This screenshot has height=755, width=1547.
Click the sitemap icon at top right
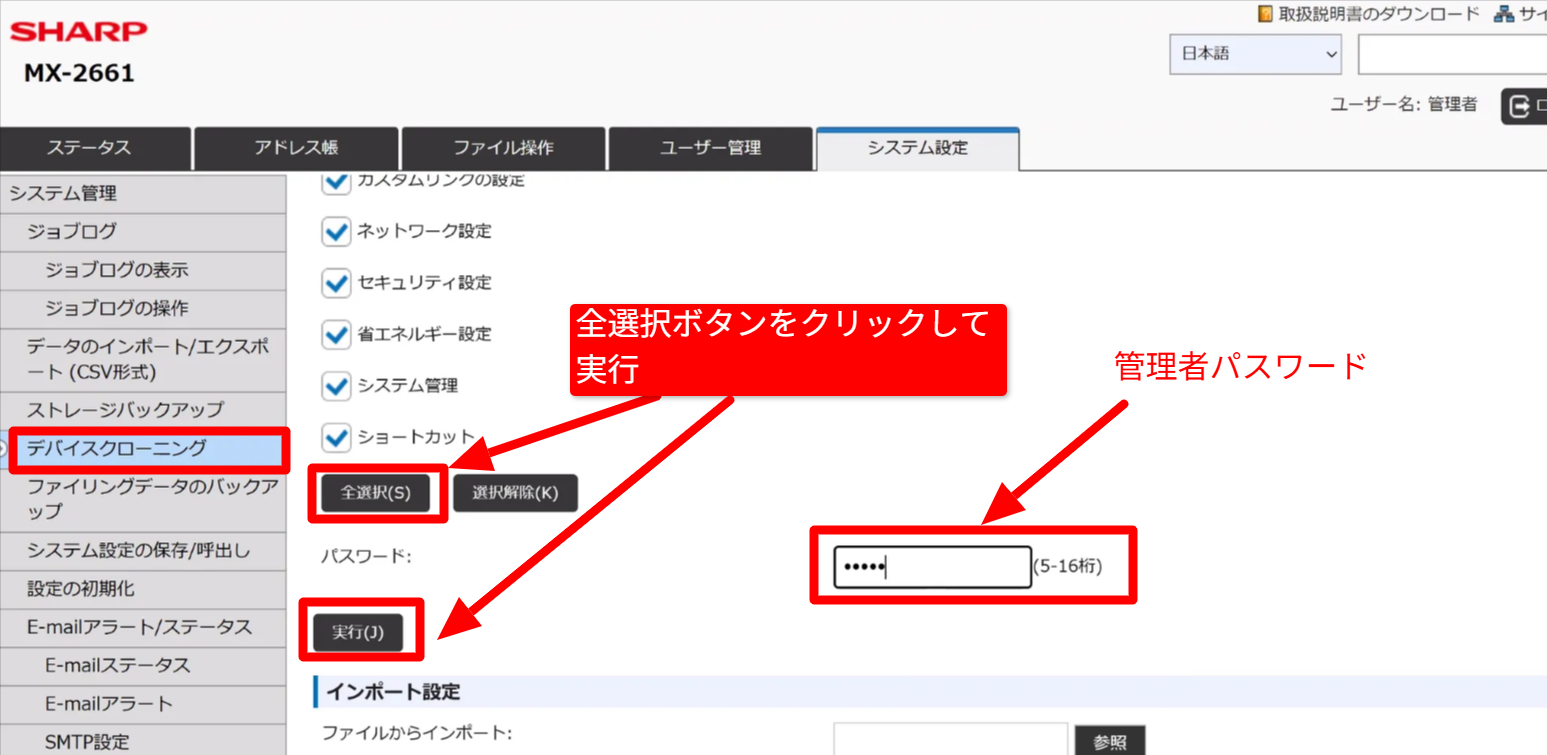coord(1502,14)
